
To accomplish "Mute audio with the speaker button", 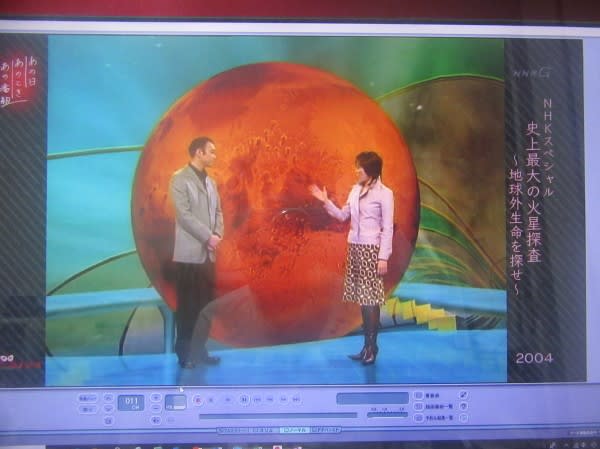I will (x=156, y=420).
